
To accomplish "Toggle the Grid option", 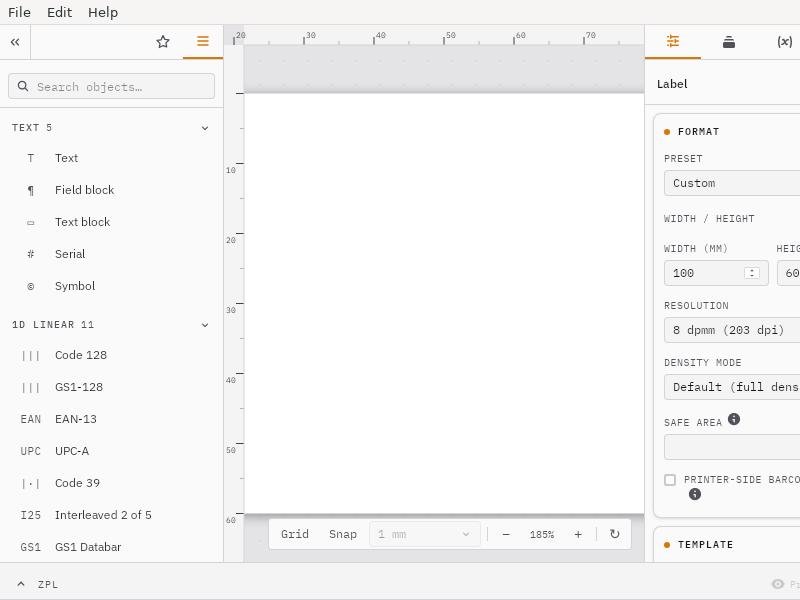I will tap(295, 534).
